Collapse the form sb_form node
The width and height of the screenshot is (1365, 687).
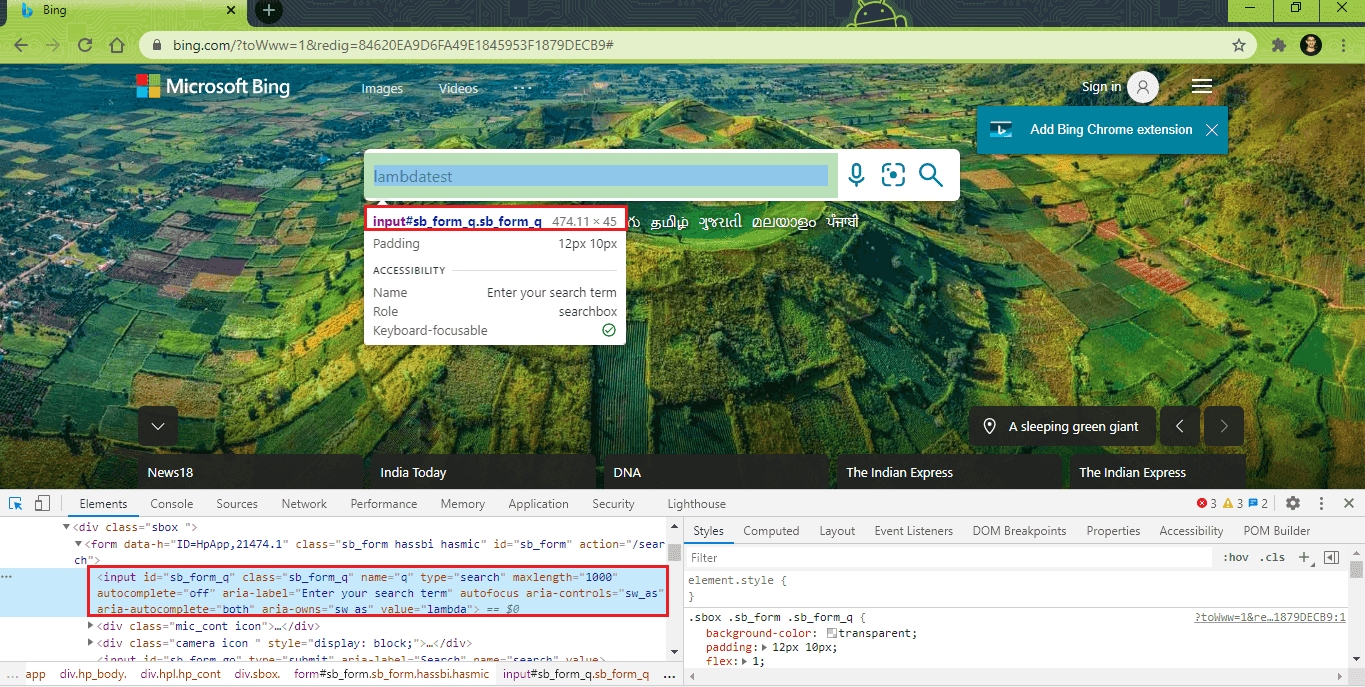[x=79, y=544]
